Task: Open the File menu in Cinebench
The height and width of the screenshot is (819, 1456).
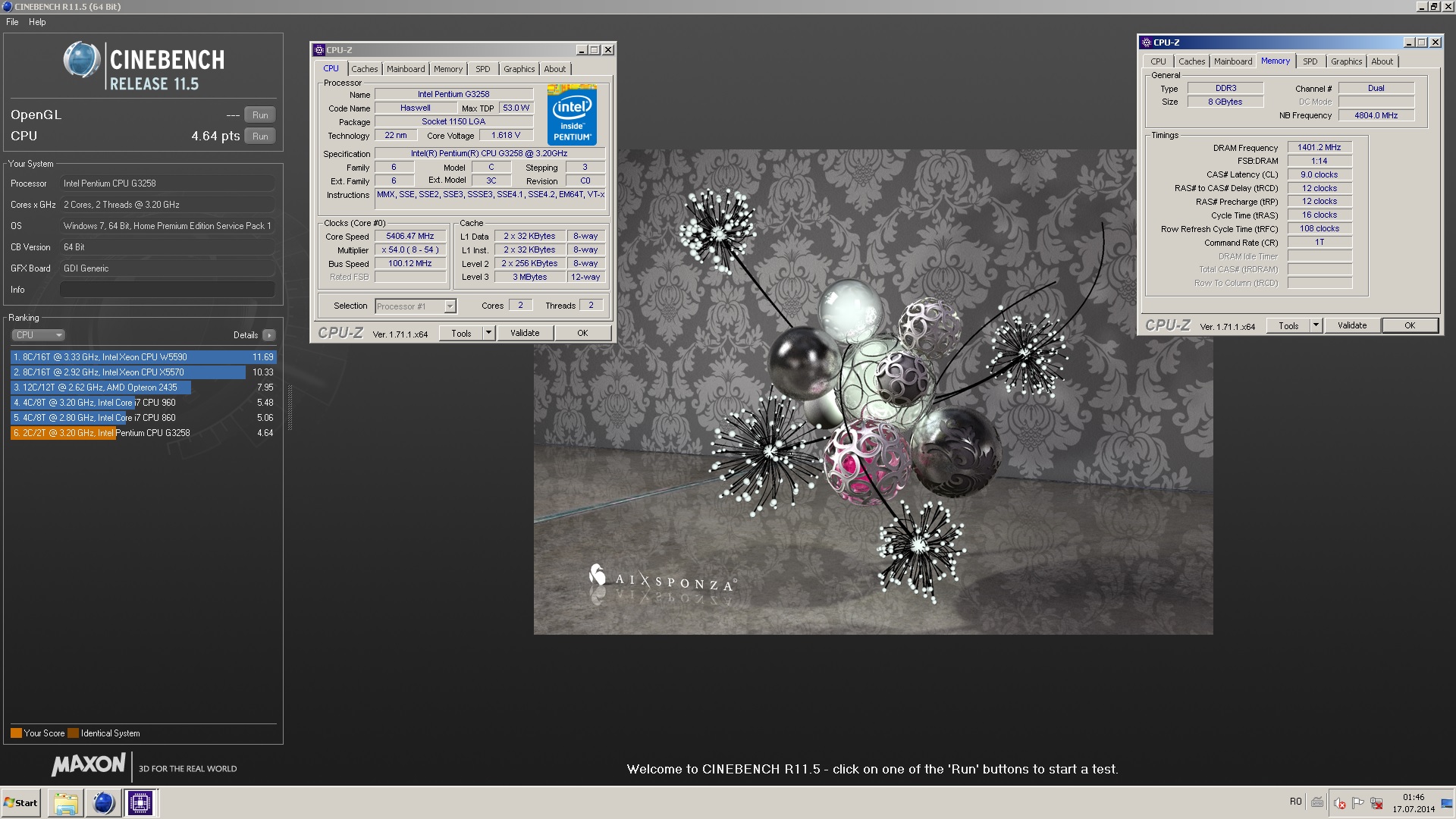Action: pos(12,22)
